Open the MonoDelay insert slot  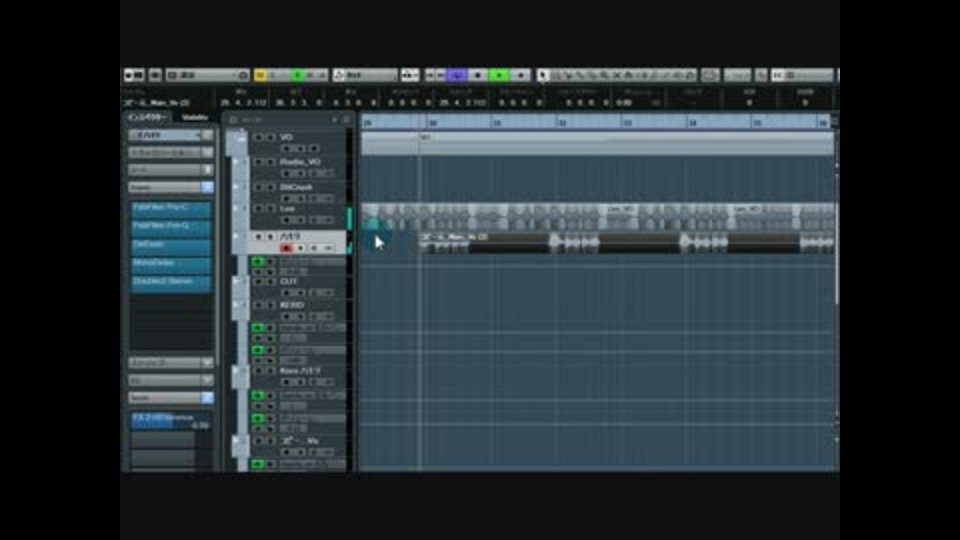(x=171, y=264)
